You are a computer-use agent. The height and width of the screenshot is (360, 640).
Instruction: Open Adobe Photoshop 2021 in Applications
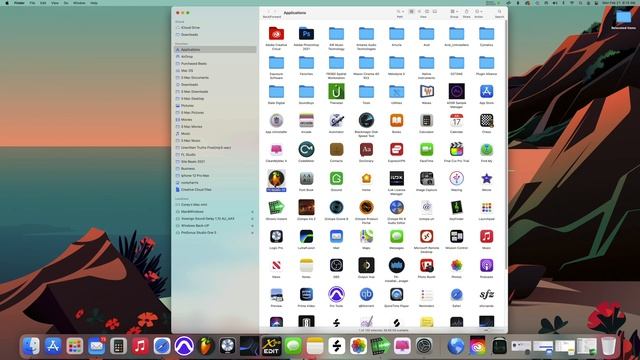306,33
